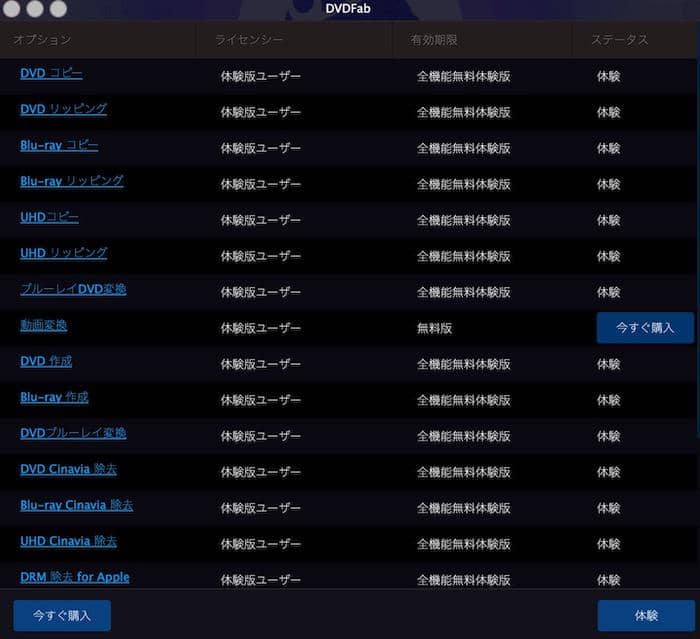Click the 動画変換 link
Viewport: 700px width, 639px height.
[43, 325]
